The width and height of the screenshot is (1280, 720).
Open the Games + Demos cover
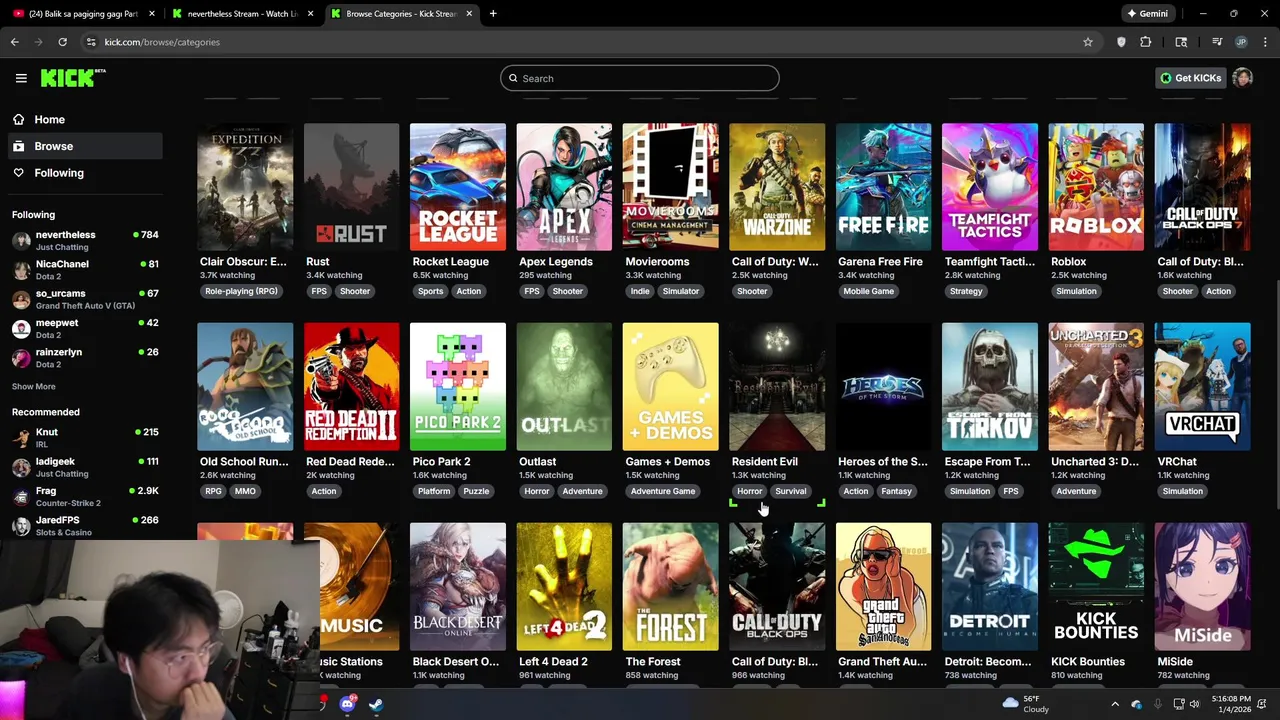pos(670,387)
